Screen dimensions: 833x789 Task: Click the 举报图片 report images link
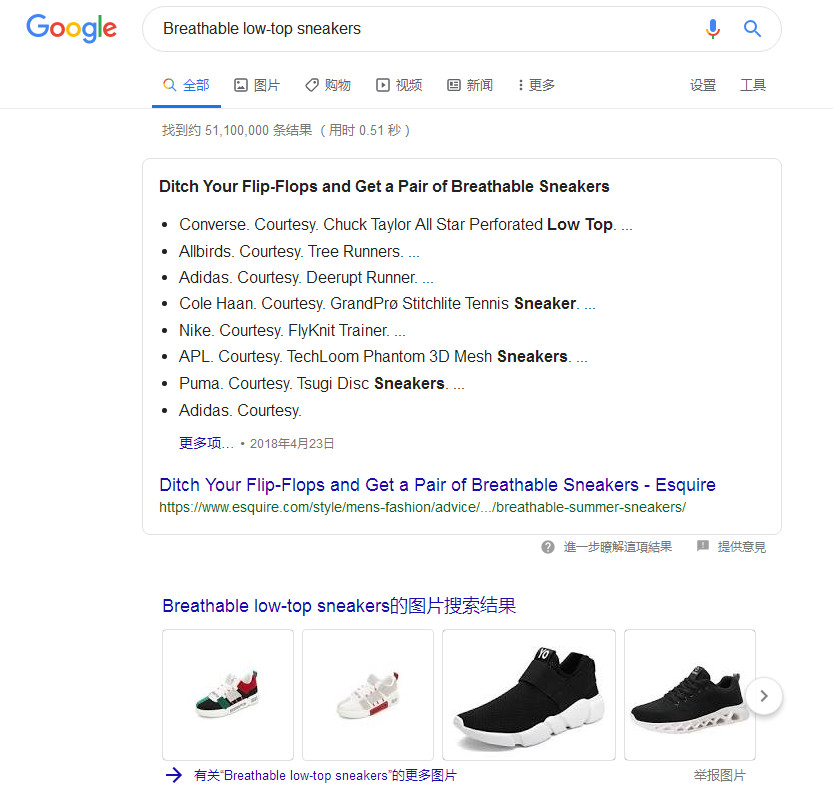(719, 775)
